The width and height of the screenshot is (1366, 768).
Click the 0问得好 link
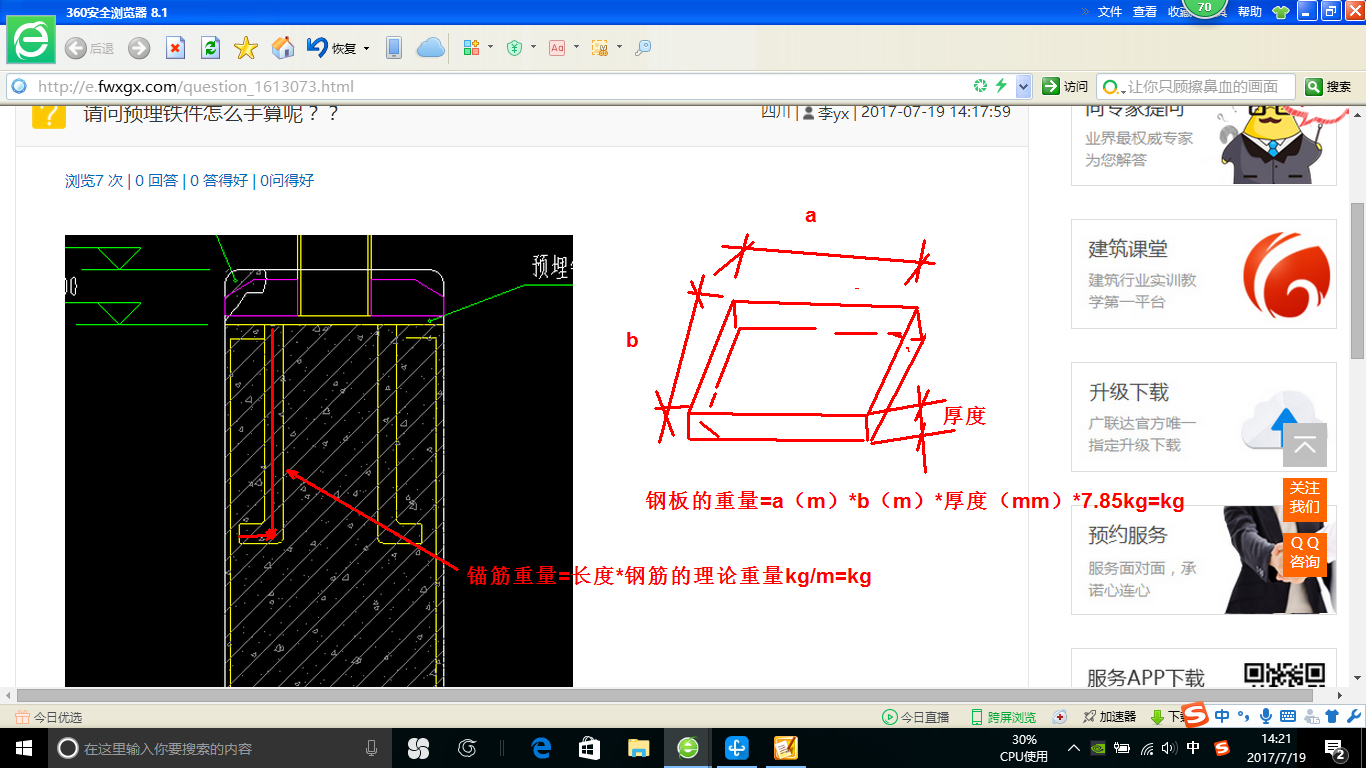tap(286, 181)
